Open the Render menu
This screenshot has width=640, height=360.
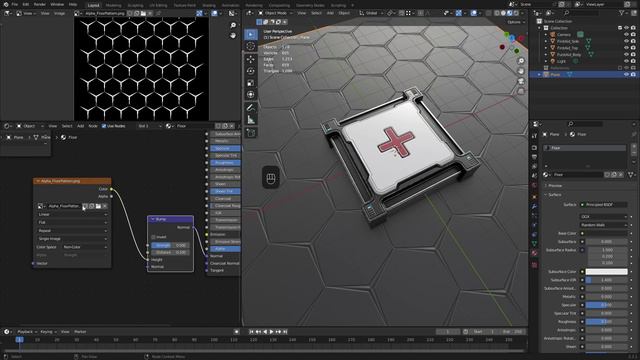(x=40, y=4)
